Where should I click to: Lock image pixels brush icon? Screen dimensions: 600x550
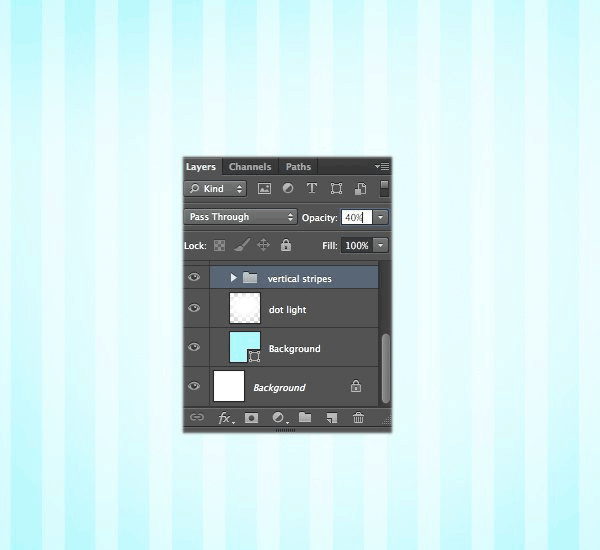pyautogui.click(x=242, y=245)
